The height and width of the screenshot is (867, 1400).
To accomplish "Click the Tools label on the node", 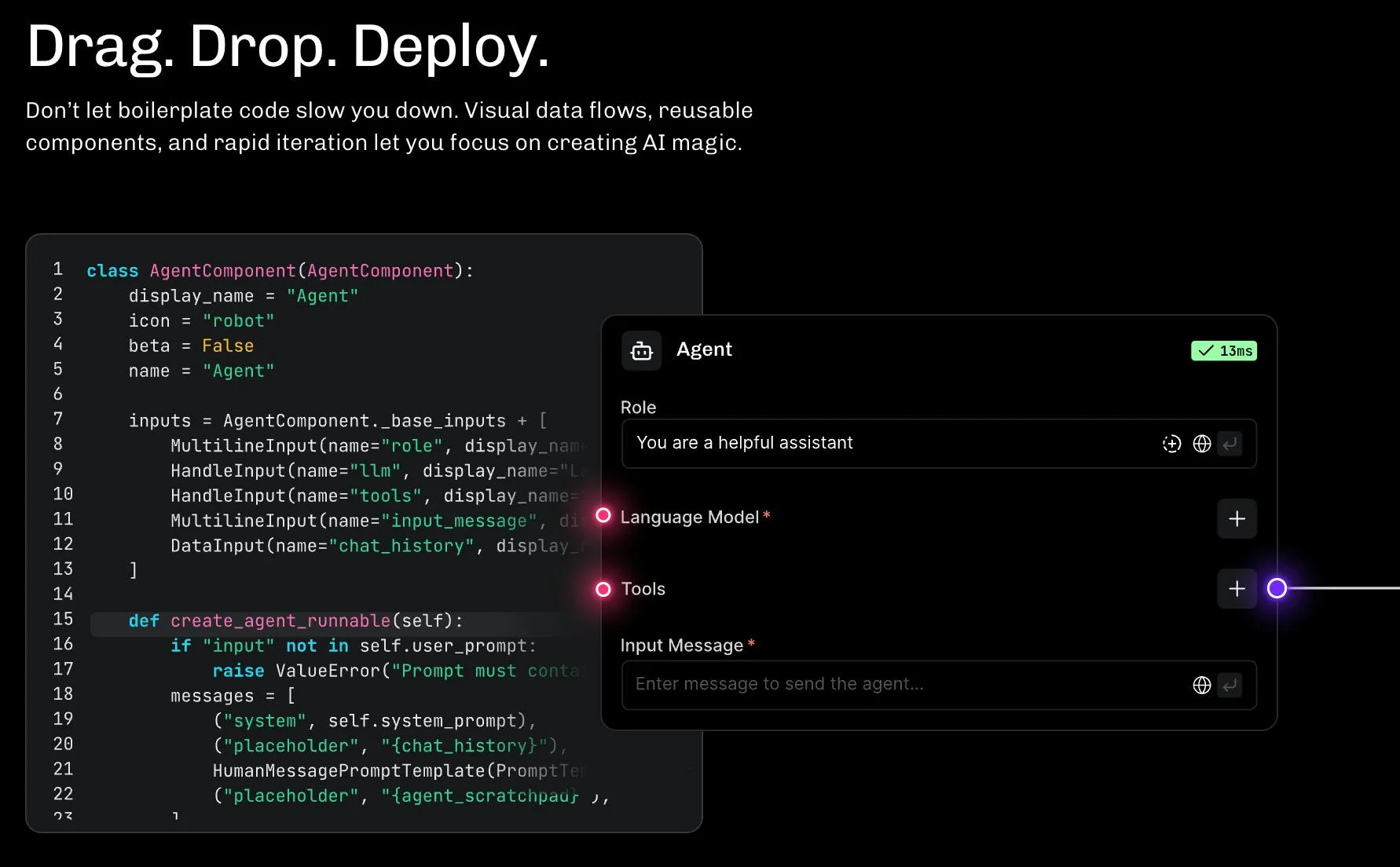I will point(643,589).
